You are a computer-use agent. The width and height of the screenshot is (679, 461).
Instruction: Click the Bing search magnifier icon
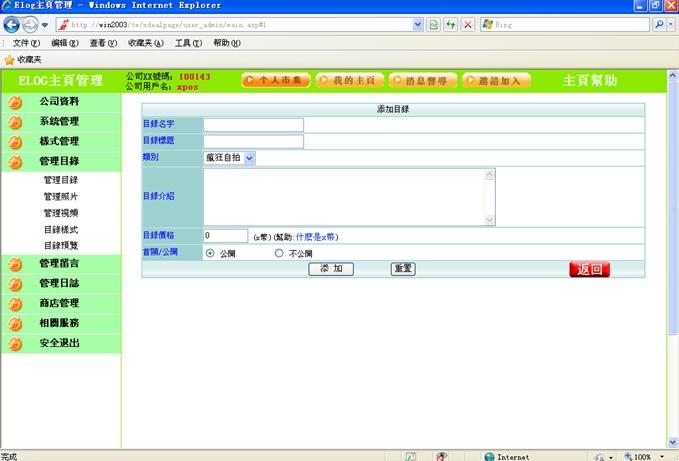click(x=661, y=24)
